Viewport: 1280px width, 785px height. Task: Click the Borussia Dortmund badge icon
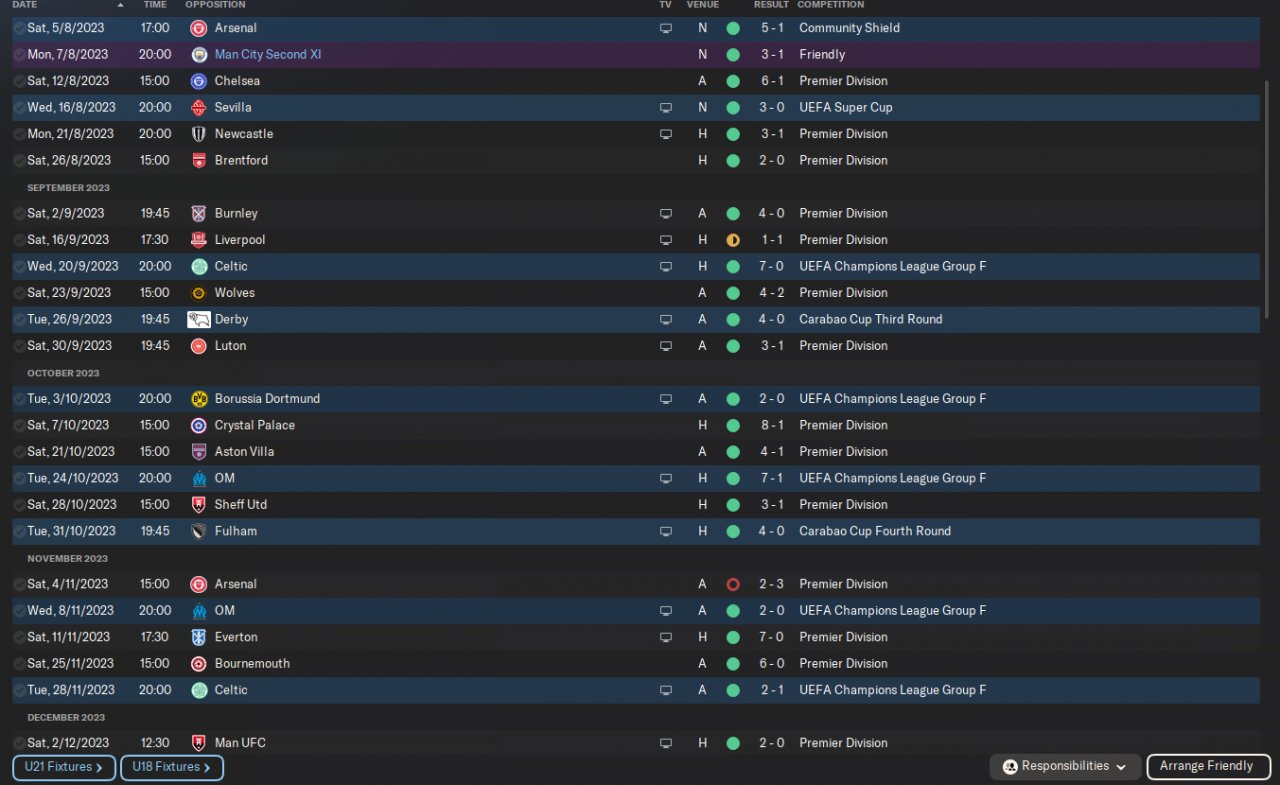(199, 399)
